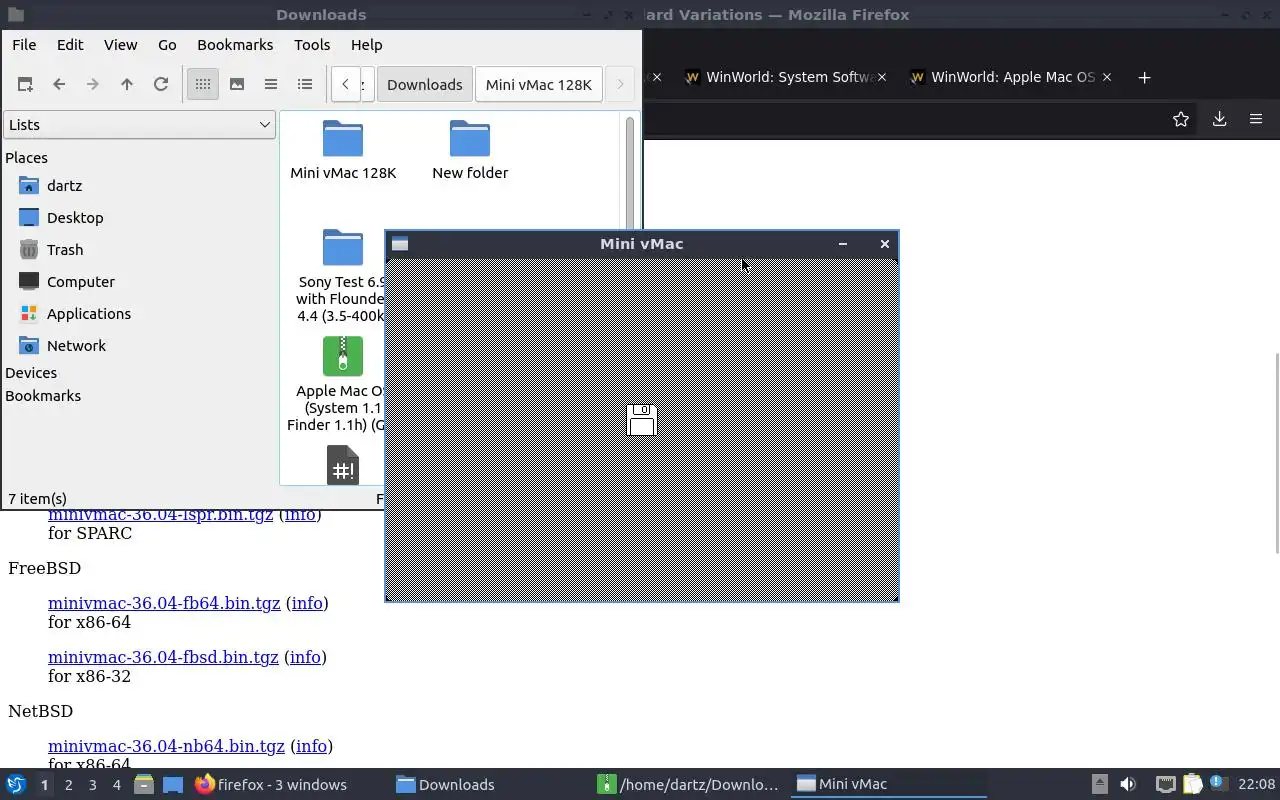Select the Apple Mac OS zip archive icon
This screenshot has width=1280, height=800.
click(343, 356)
